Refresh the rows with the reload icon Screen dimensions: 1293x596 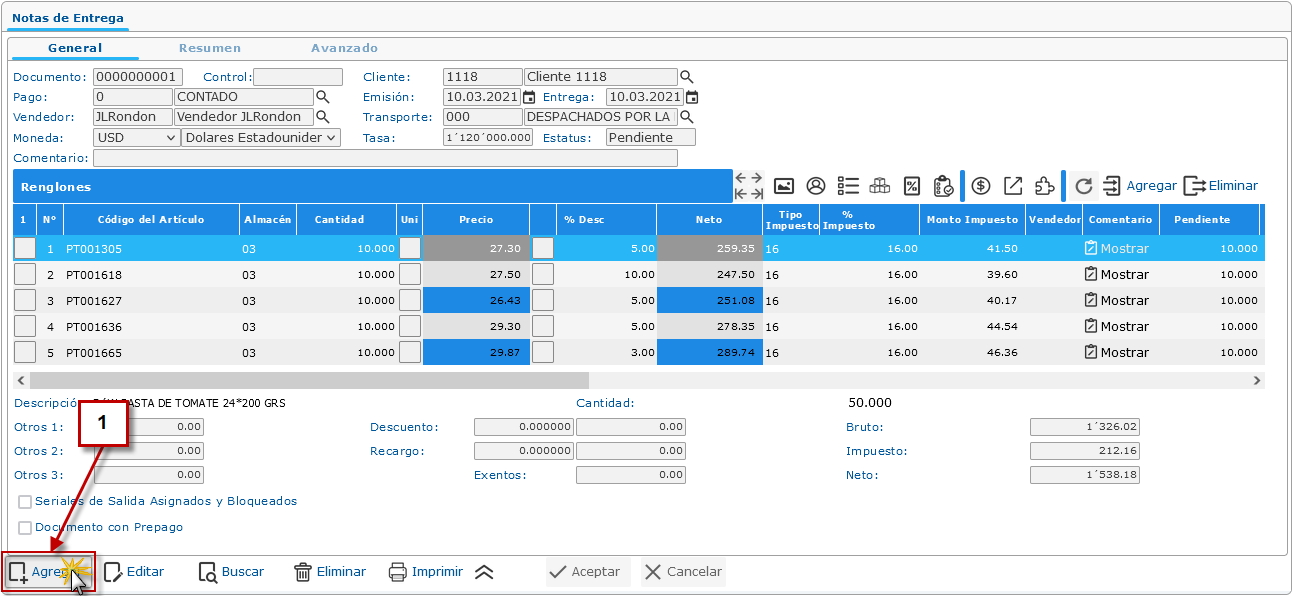[x=1084, y=186]
